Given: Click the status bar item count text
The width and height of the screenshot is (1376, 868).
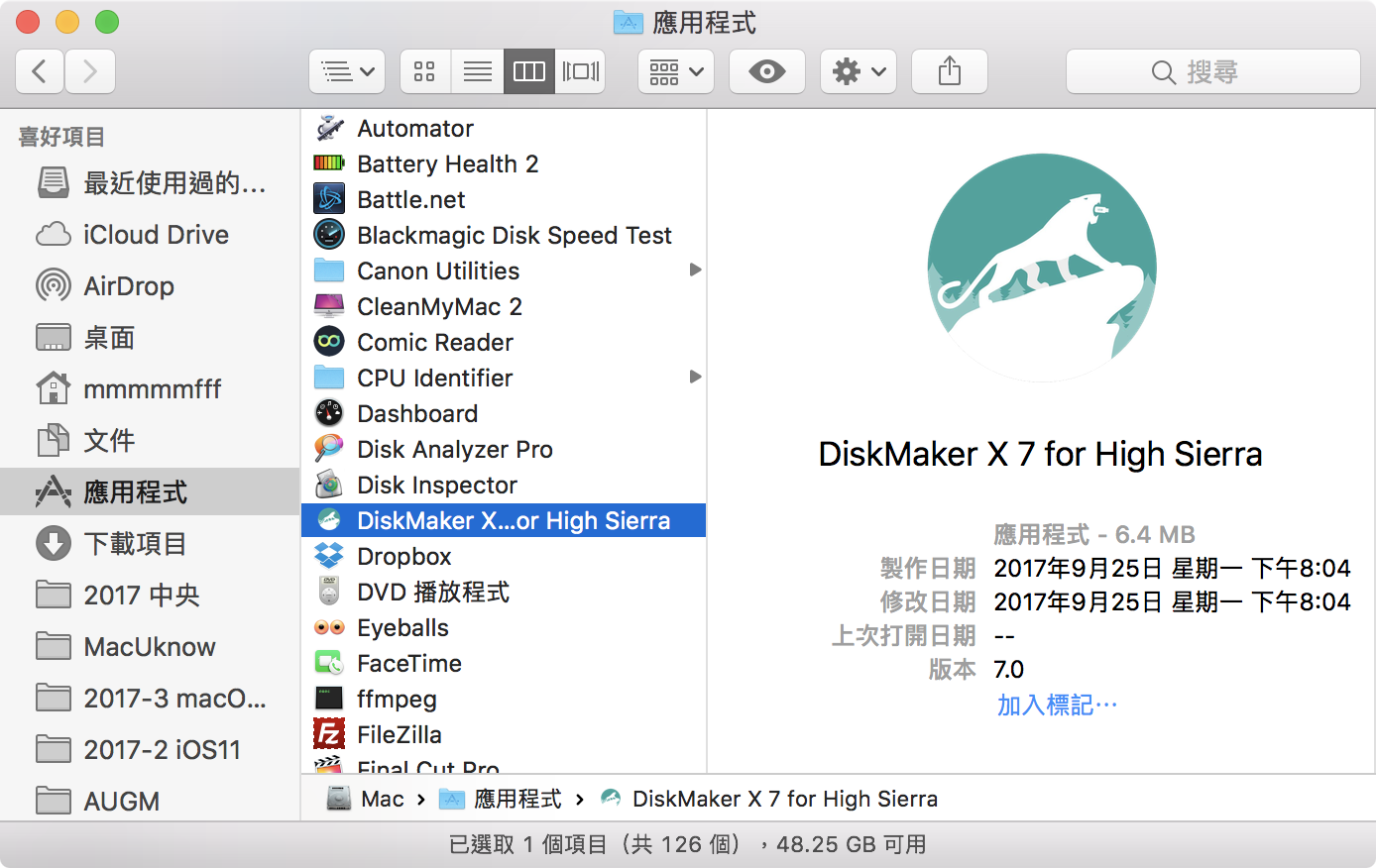Looking at the screenshot, I should click(688, 844).
